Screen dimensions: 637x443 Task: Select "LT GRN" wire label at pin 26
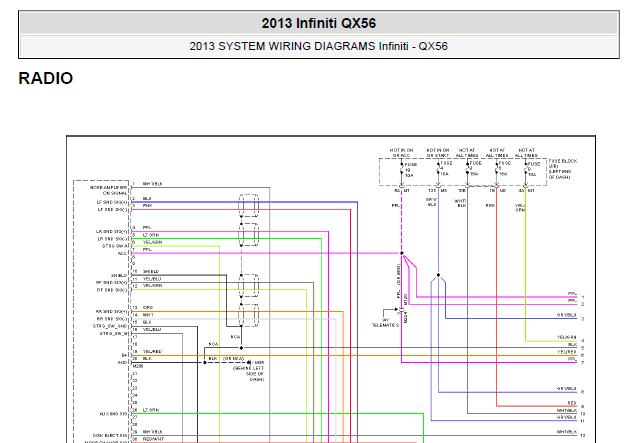(x=151, y=410)
